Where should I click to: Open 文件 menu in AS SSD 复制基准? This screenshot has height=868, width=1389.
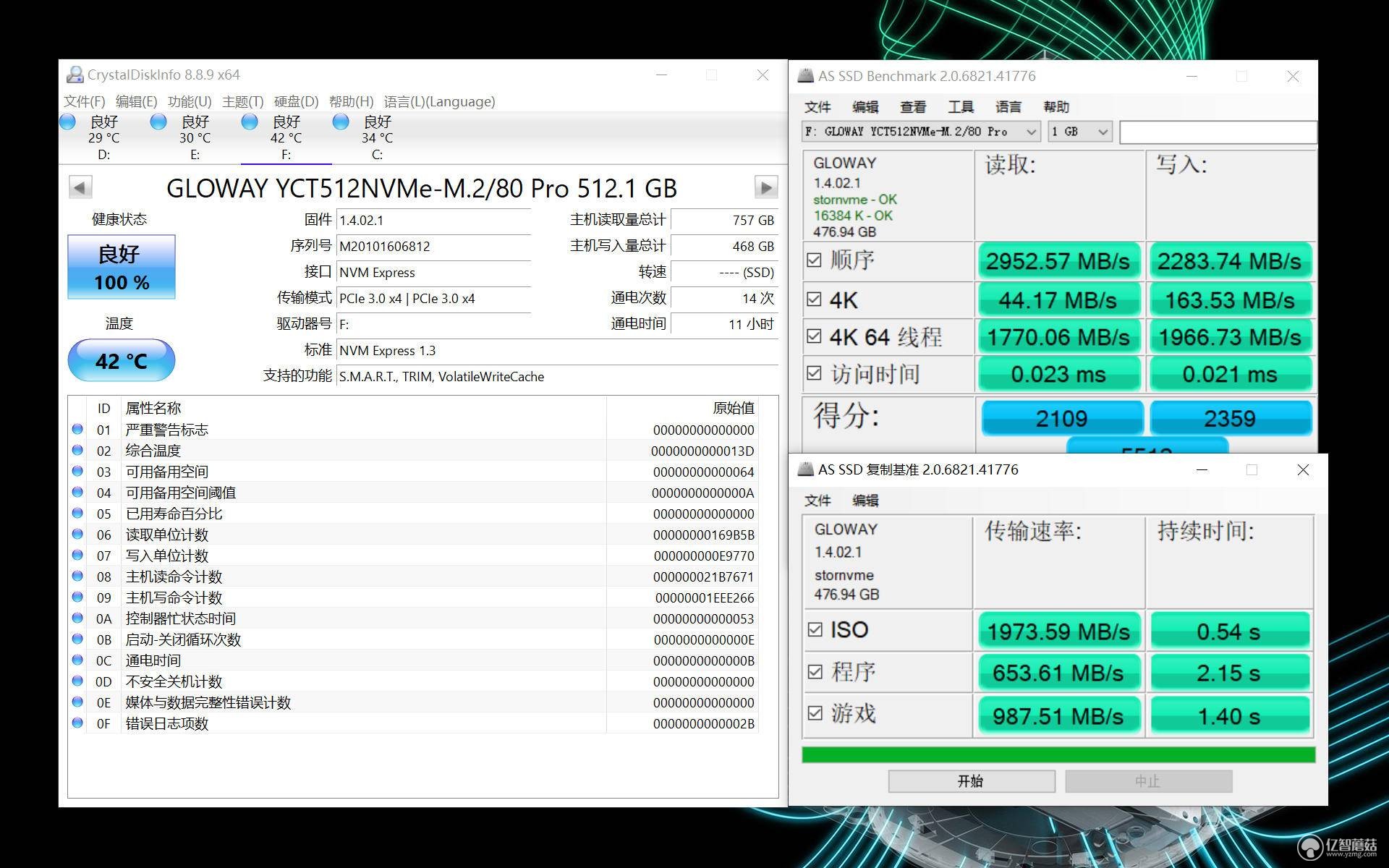click(818, 501)
